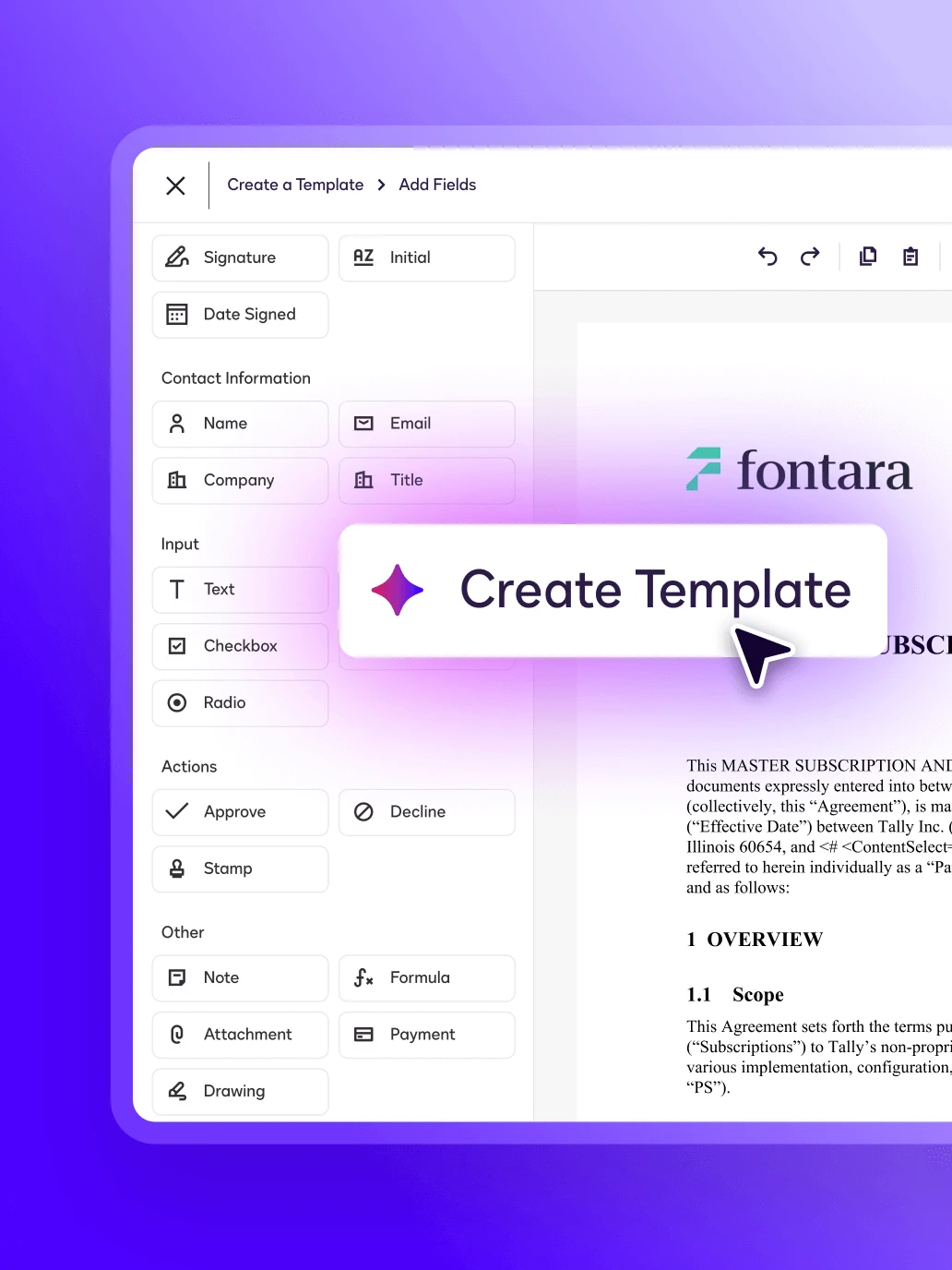Click the breadcrumb chevron after Create a Template

[x=380, y=185]
